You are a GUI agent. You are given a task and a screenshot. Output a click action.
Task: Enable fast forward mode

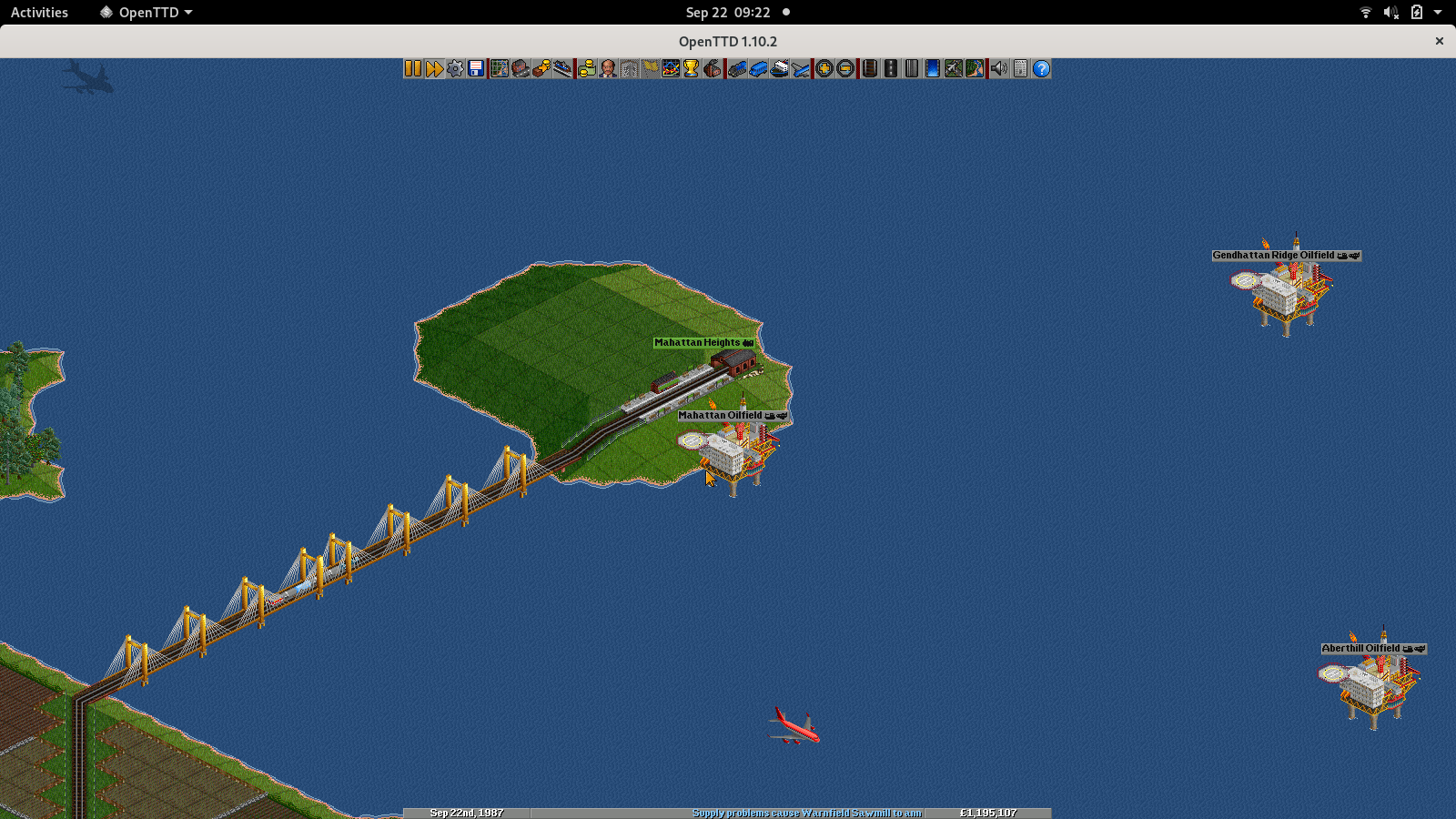tap(435, 69)
